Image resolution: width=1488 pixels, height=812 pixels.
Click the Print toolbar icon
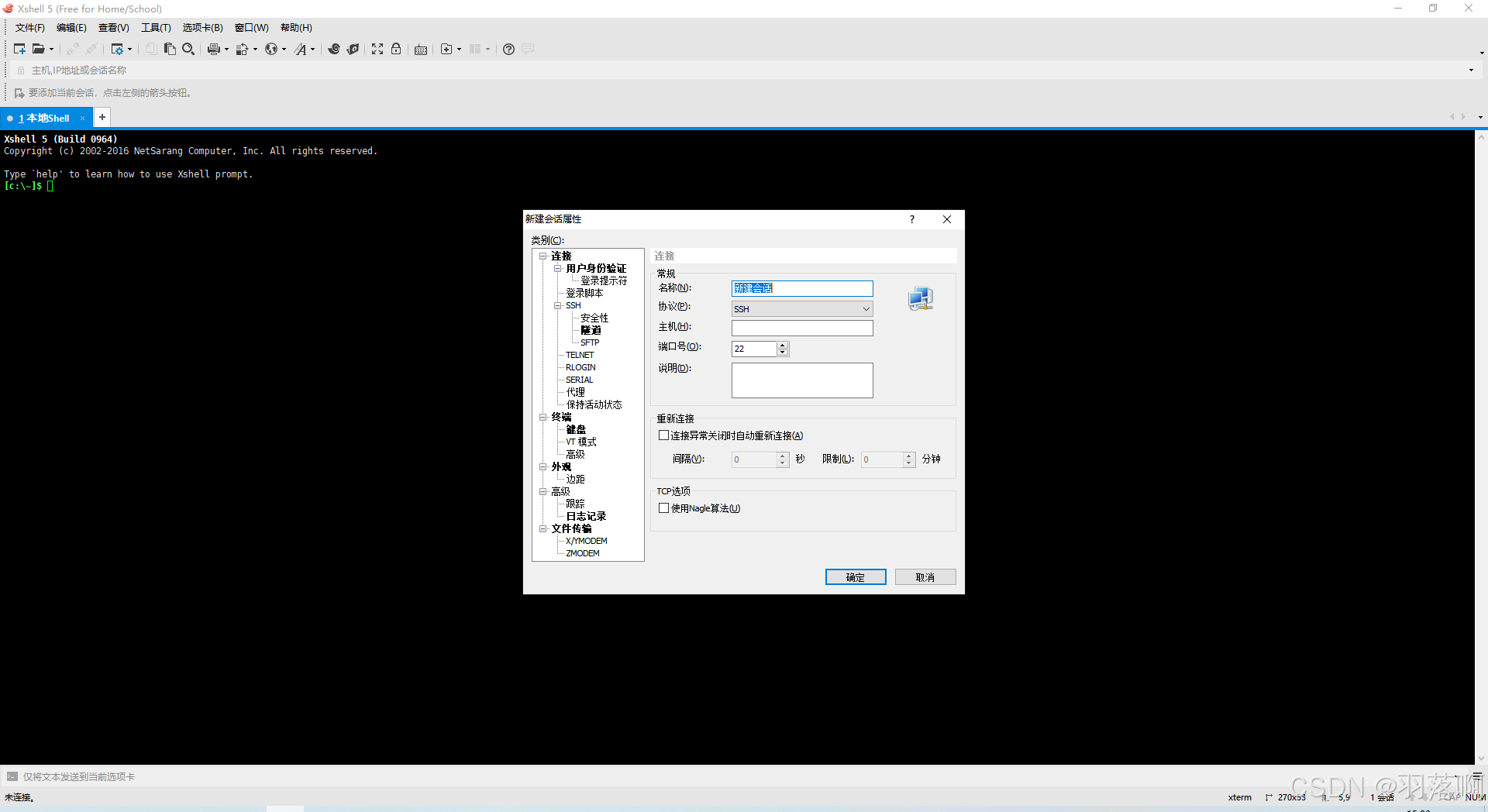pyautogui.click(x=213, y=49)
